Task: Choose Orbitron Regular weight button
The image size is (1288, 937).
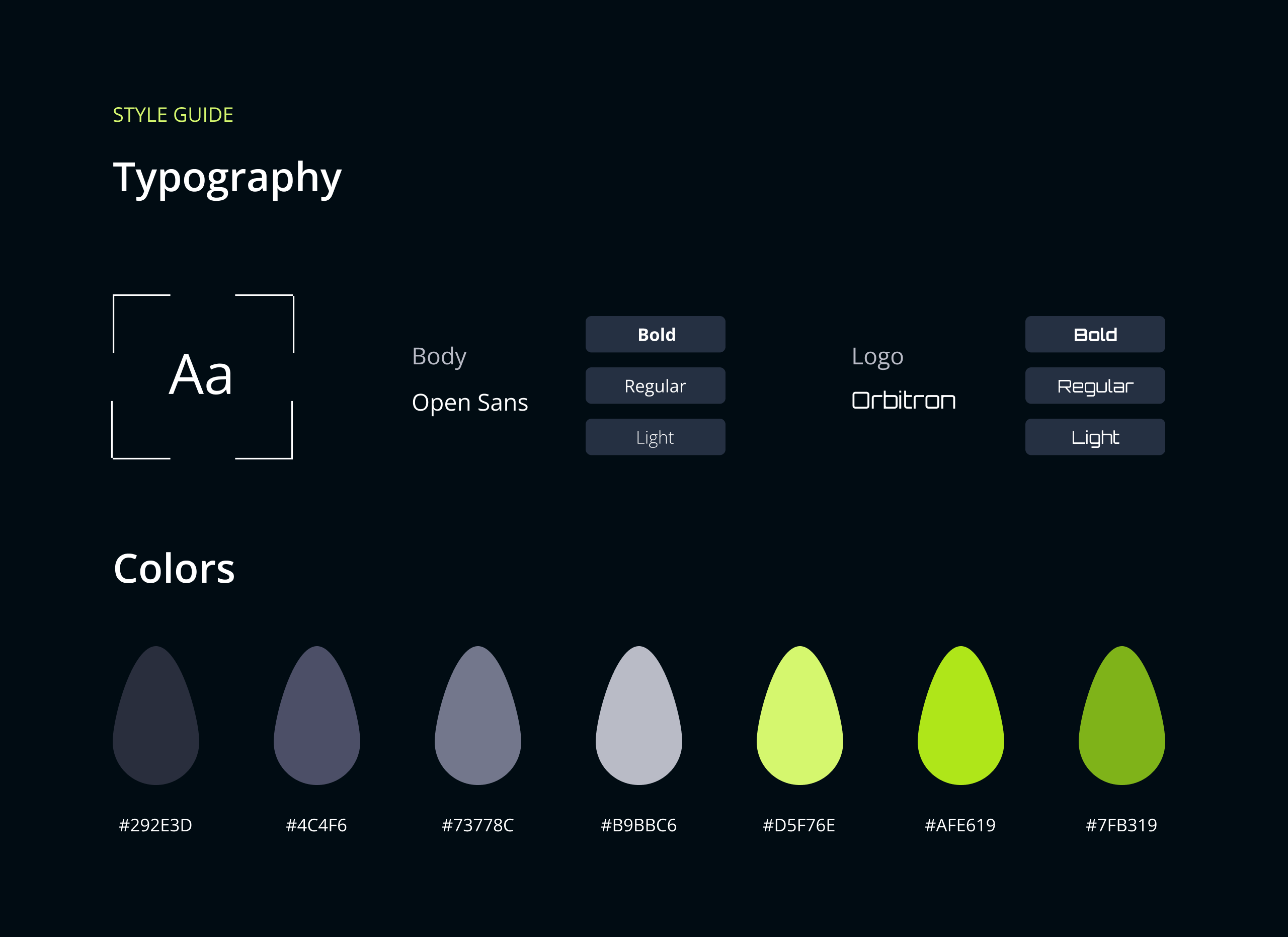Action: tap(1094, 385)
